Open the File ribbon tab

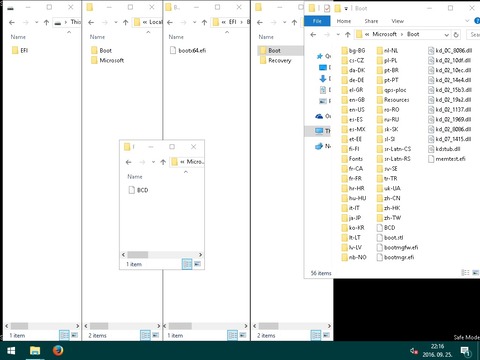[317, 21]
